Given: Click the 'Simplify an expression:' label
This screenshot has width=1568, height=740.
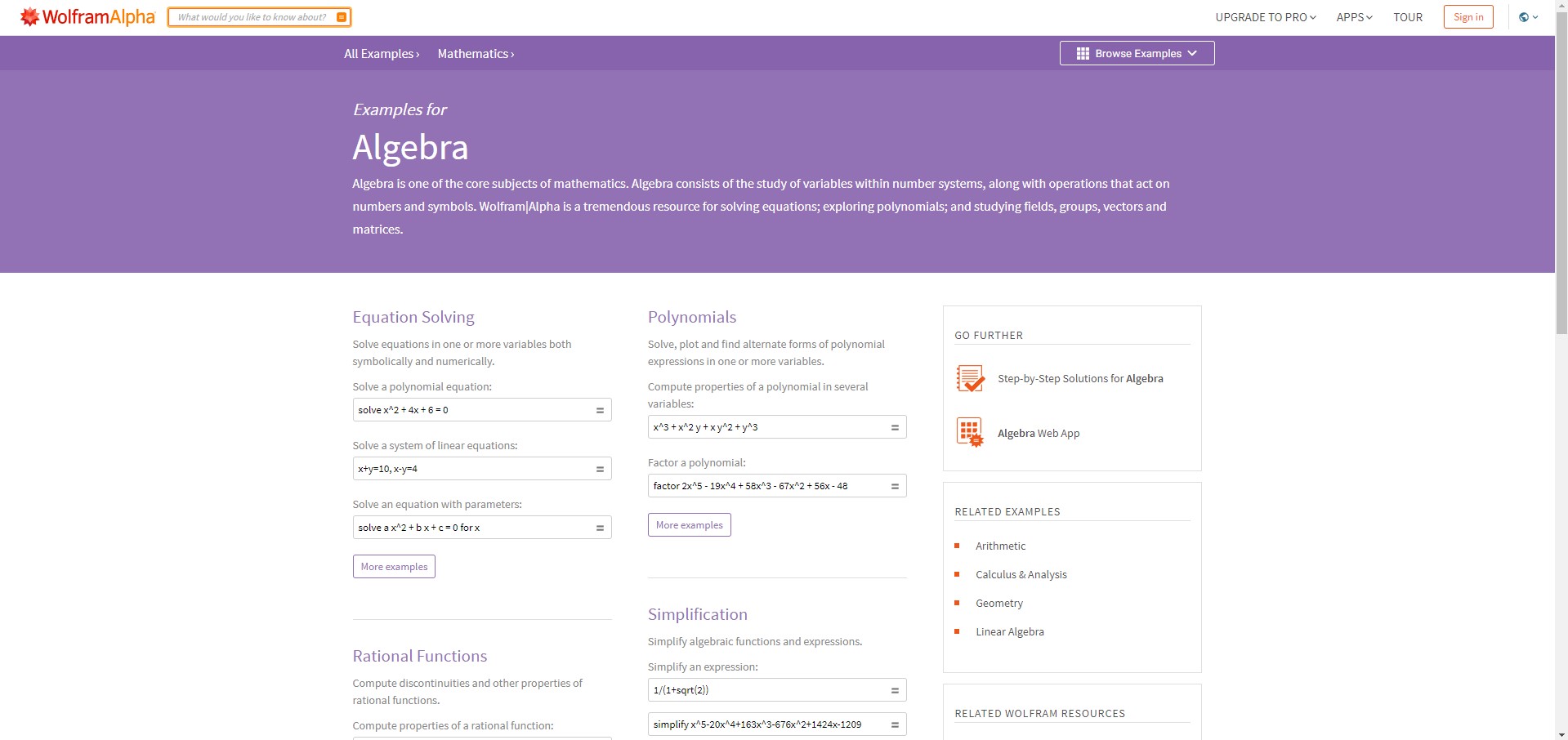Looking at the screenshot, I should tap(703, 666).
